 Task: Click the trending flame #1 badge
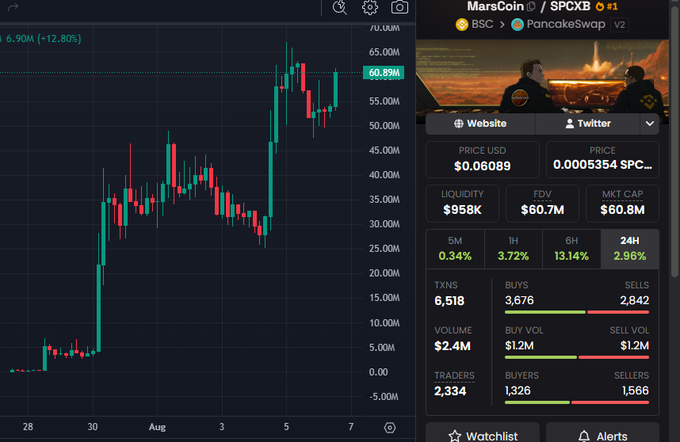coord(607,7)
